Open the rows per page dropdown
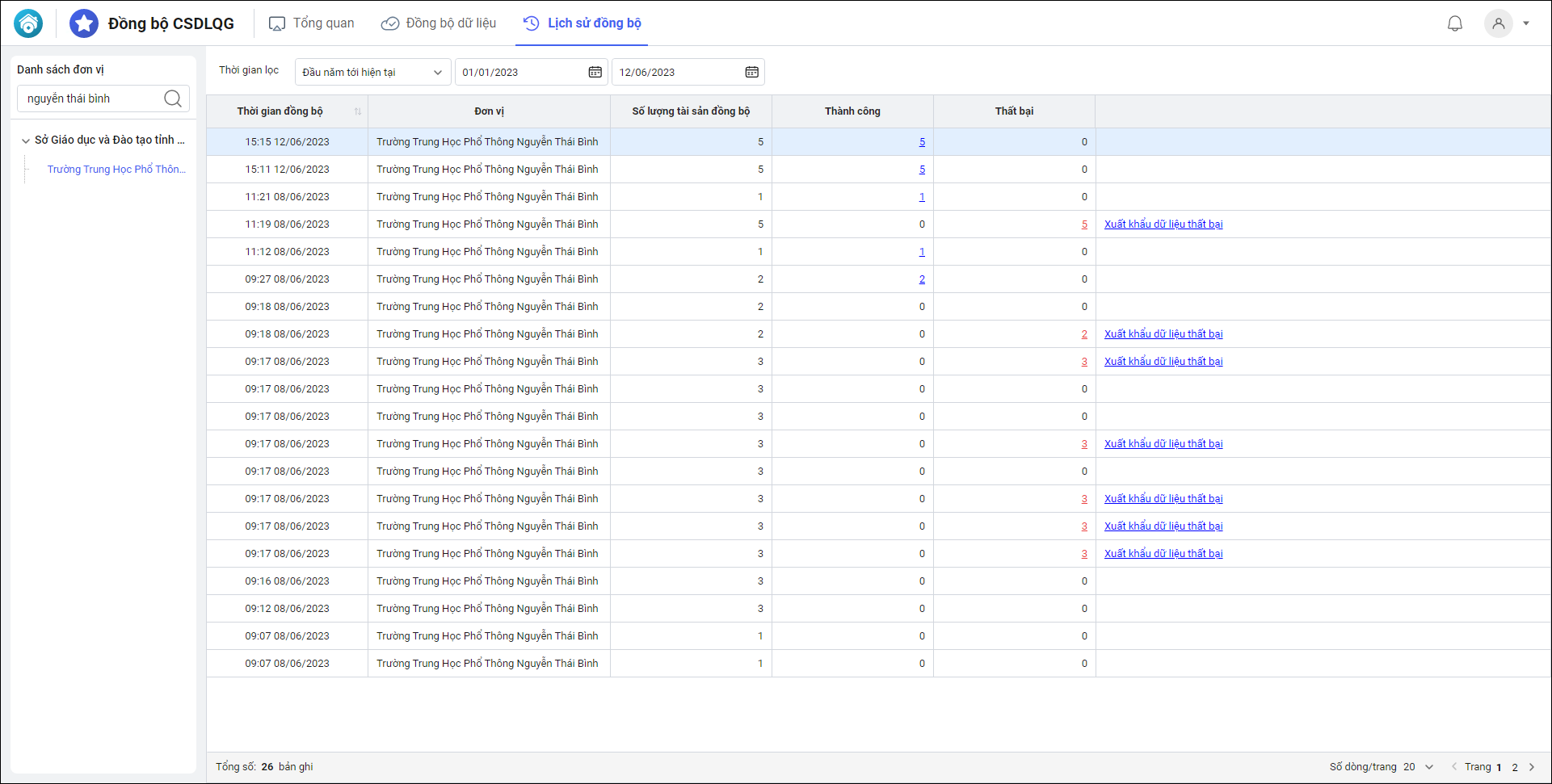Viewport: 1552px width, 784px height. tap(1428, 767)
